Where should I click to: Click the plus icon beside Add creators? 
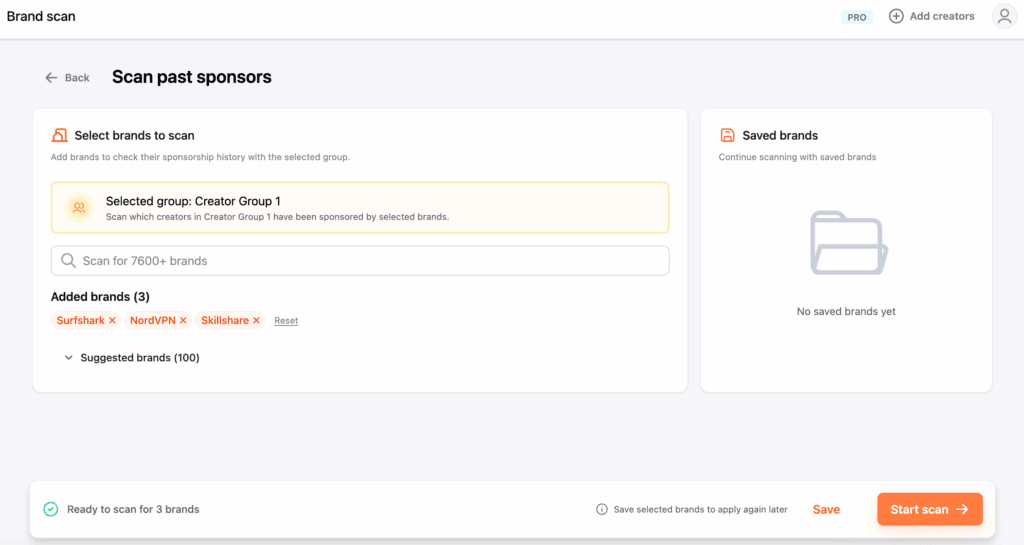point(896,16)
